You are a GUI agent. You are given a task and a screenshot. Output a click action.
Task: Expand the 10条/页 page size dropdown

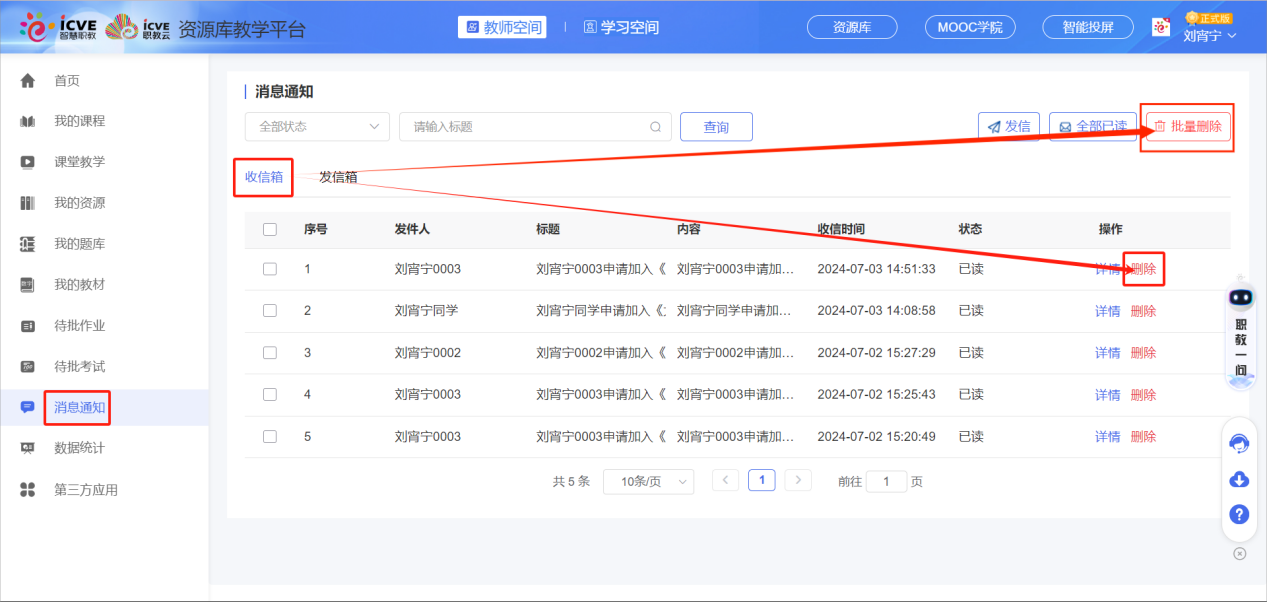click(x=648, y=480)
